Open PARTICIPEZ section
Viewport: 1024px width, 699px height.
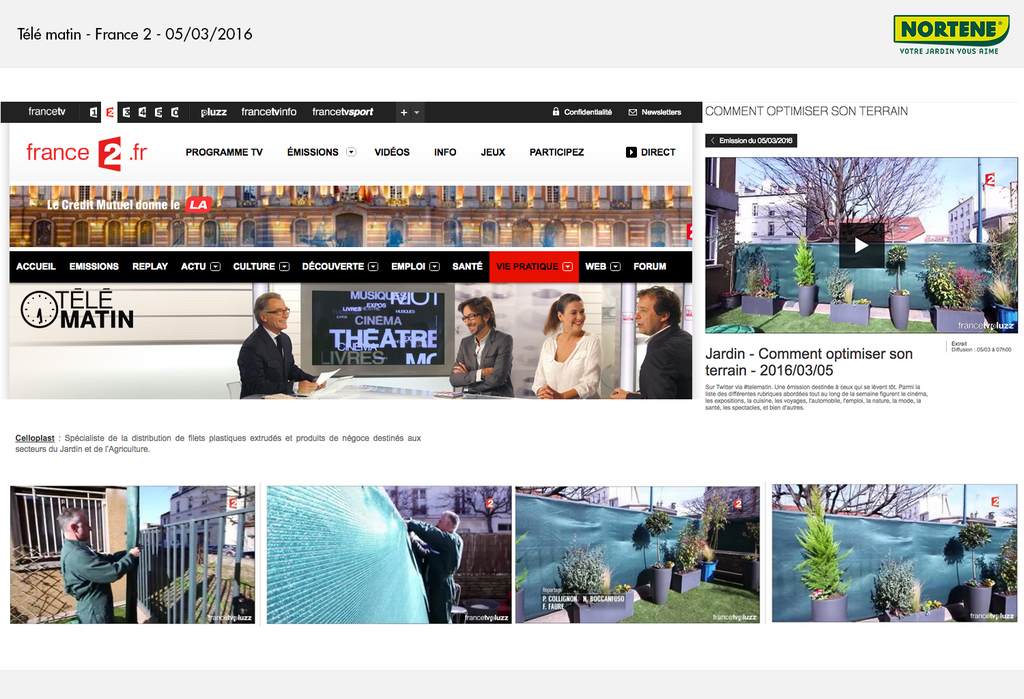tap(556, 152)
